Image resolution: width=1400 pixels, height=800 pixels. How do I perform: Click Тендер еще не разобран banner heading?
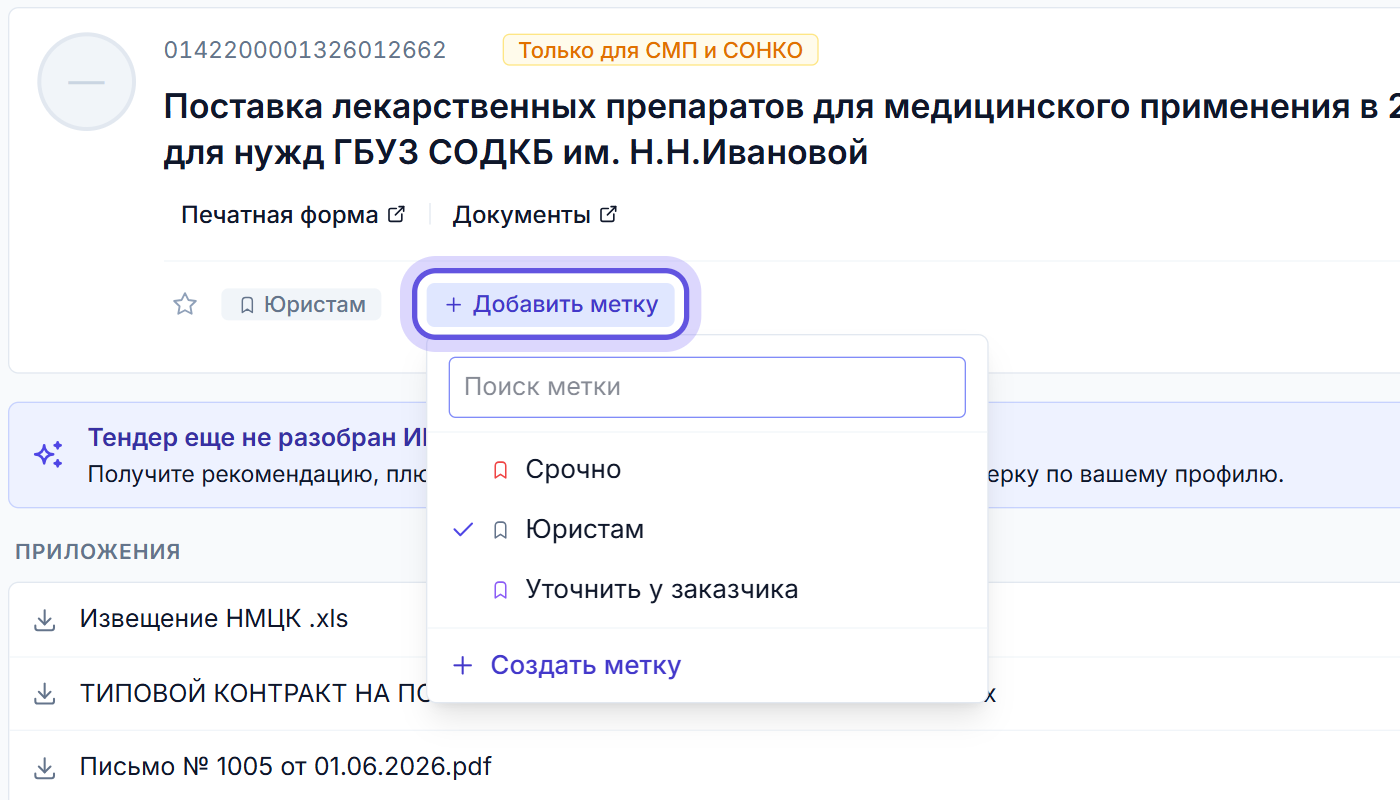pyautogui.click(x=258, y=438)
